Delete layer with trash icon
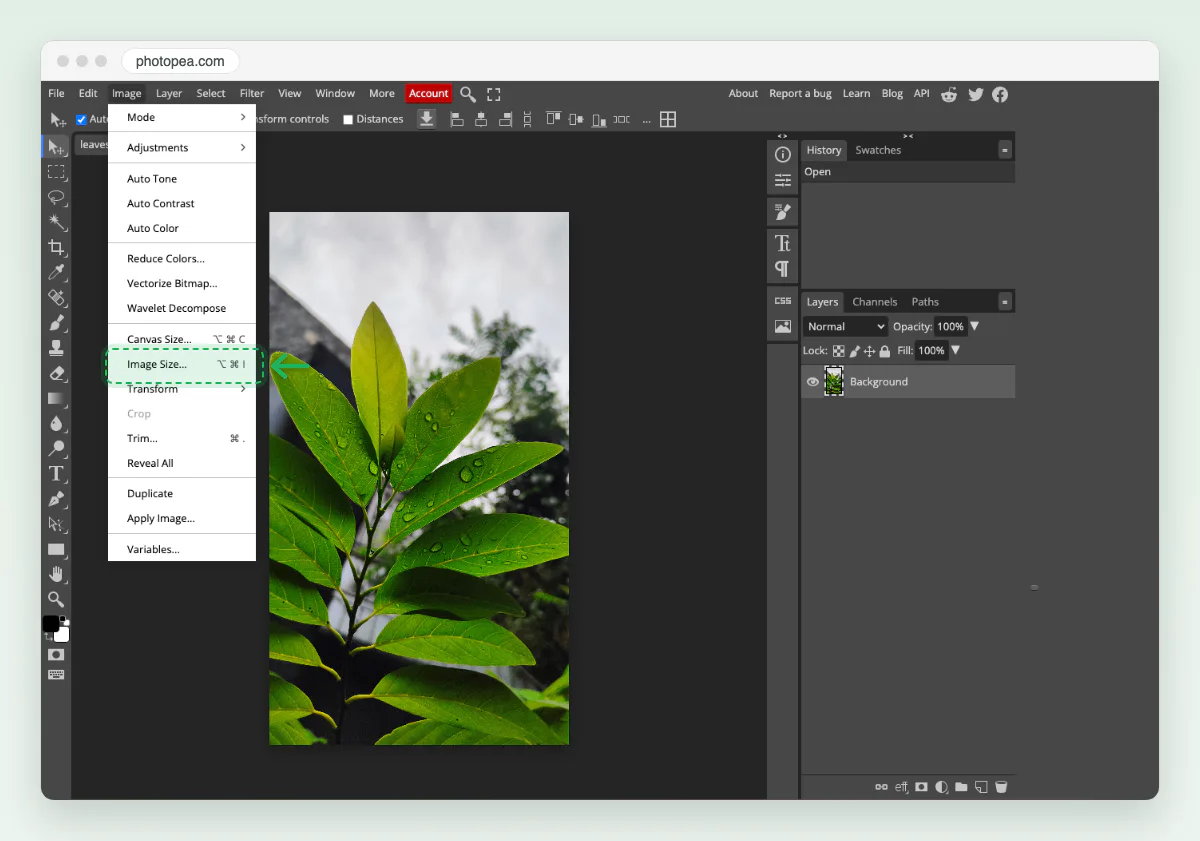Screen dimensions: 1200x841 1001,787
